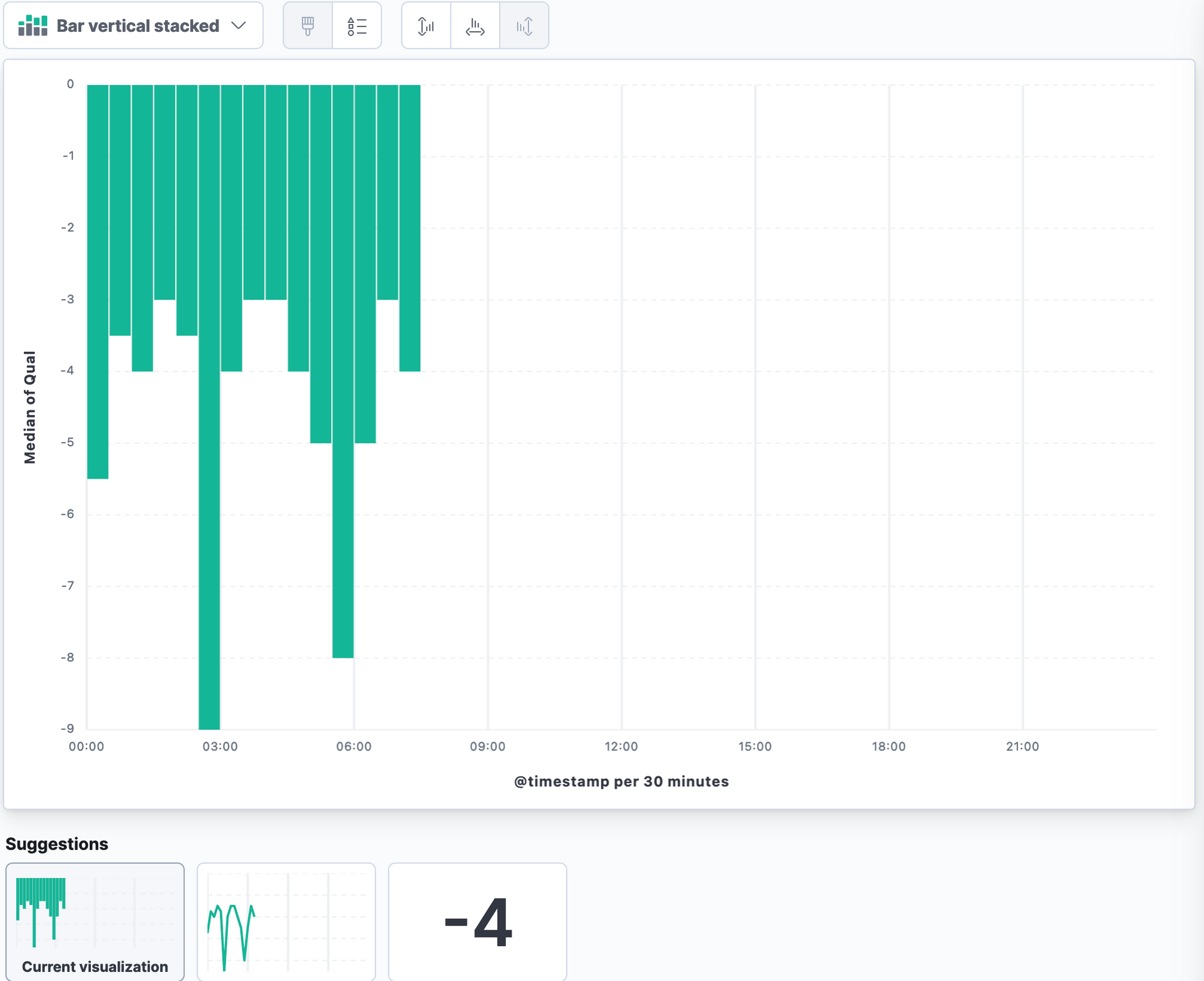Click the 12:00 x-axis tick label
Image resolution: width=1204 pixels, height=981 pixels.
[x=621, y=746]
